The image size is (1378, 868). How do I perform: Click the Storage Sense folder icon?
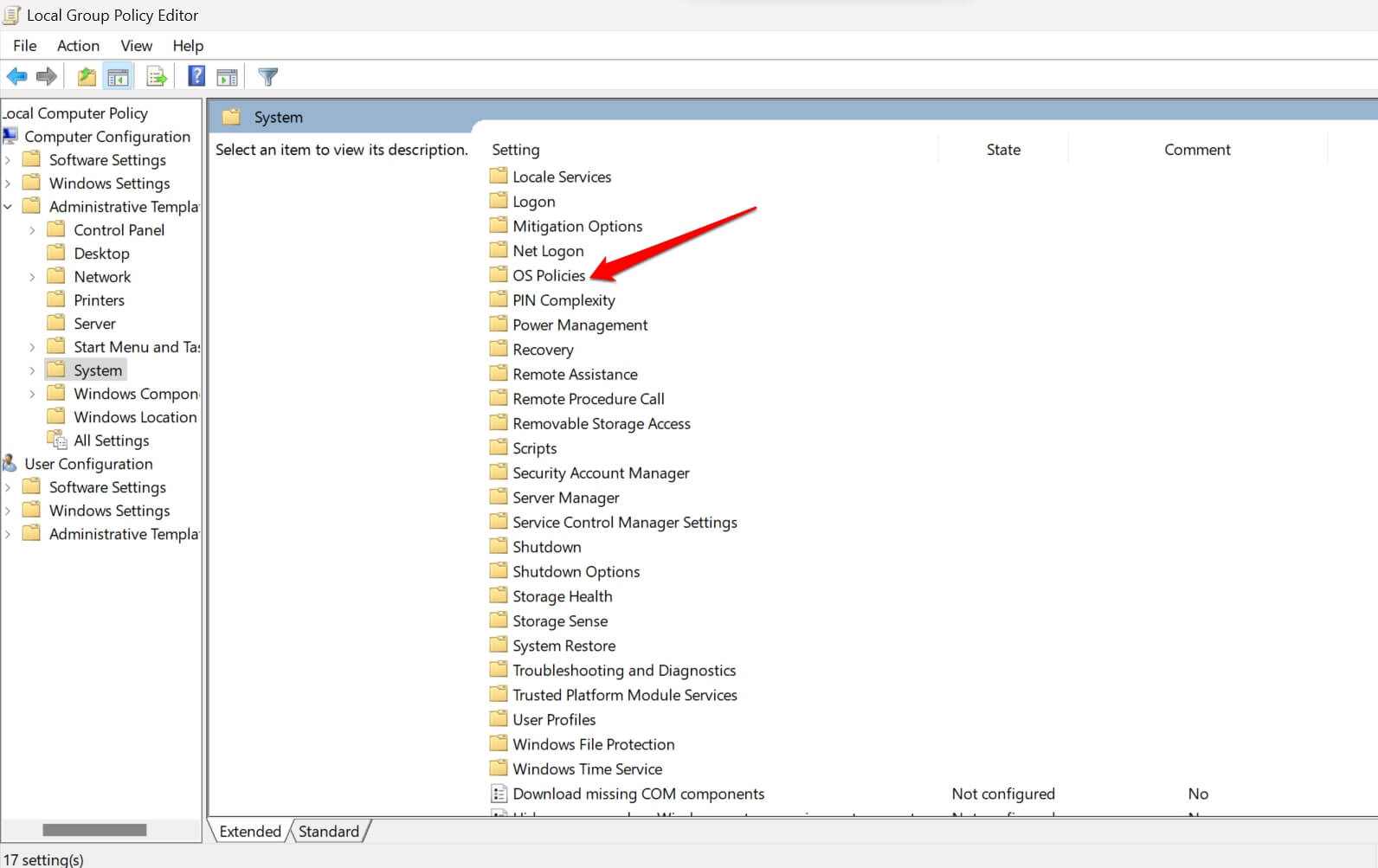499,620
